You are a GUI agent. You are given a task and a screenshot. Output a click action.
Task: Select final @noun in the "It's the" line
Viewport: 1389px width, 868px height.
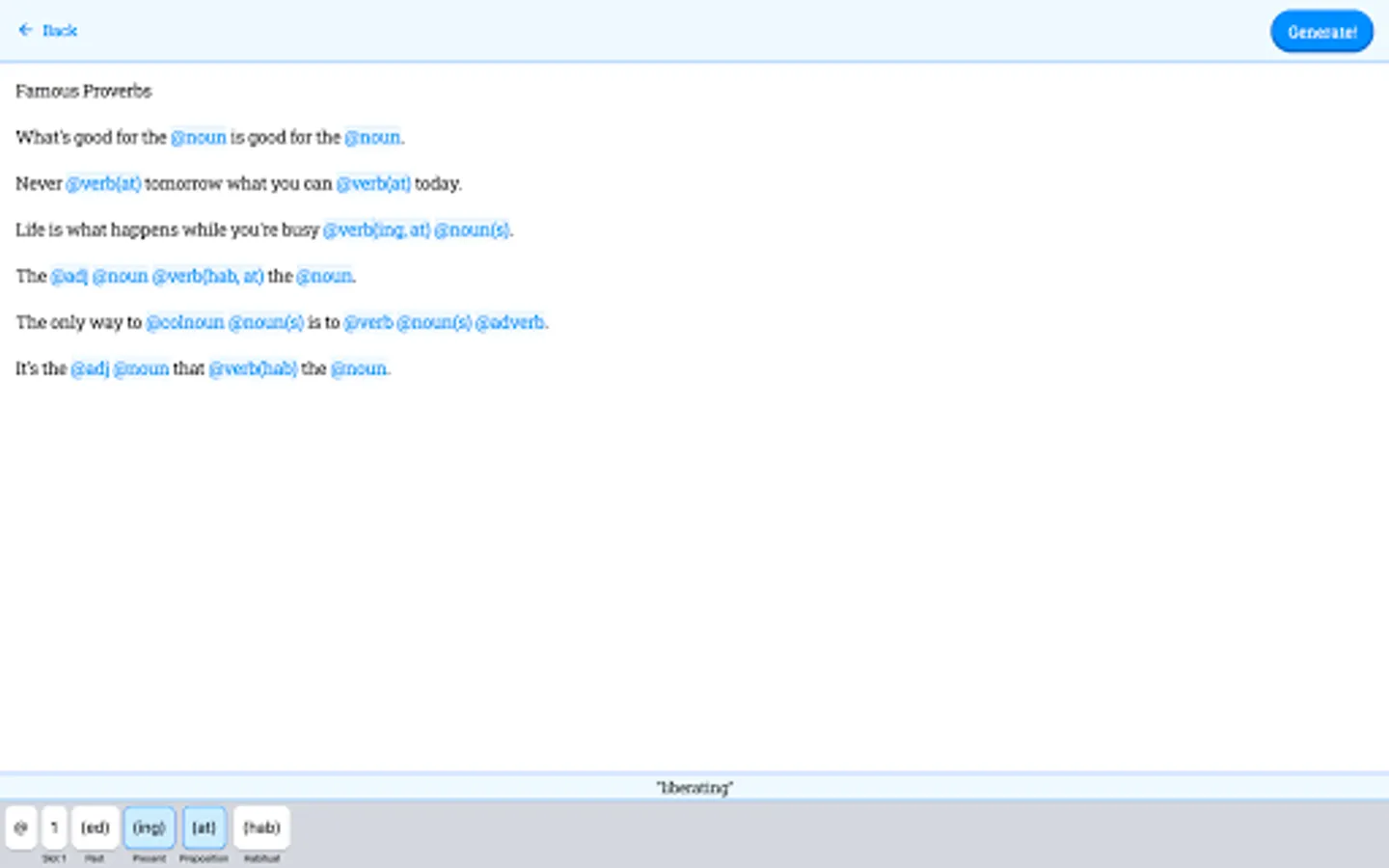pyautogui.click(x=359, y=368)
